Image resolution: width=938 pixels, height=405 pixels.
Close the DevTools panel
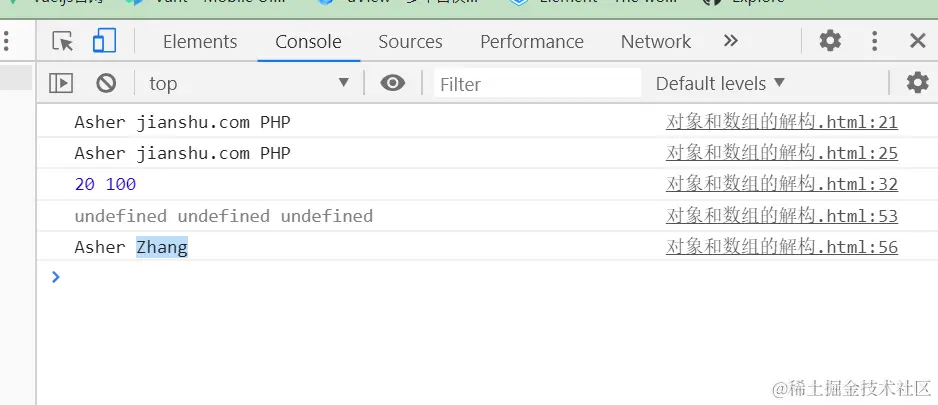917,41
